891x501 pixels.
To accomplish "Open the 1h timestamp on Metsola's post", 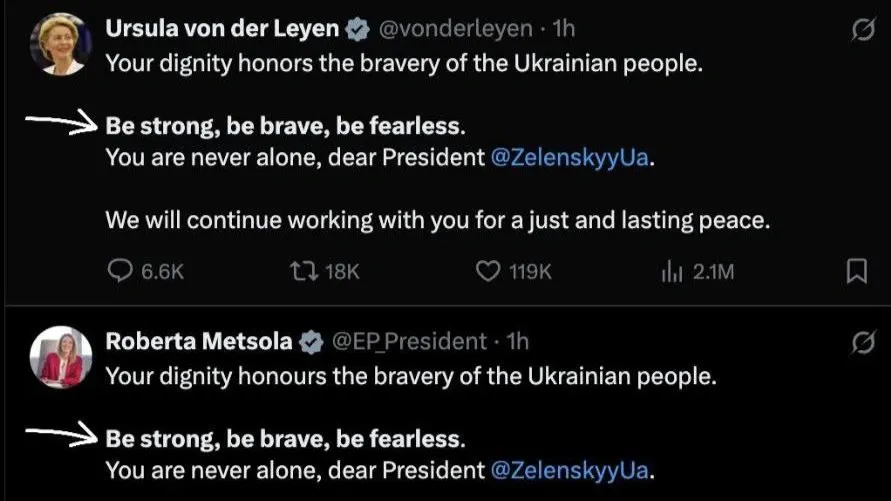I will 517,342.
